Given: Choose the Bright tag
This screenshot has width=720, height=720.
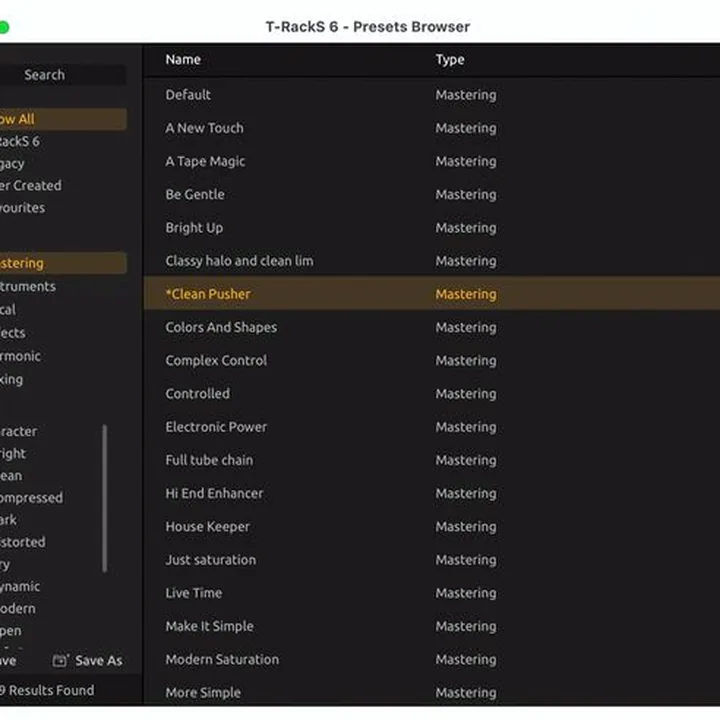Looking at the screenshot, I should pyautogui.click(x=13, y=454).
